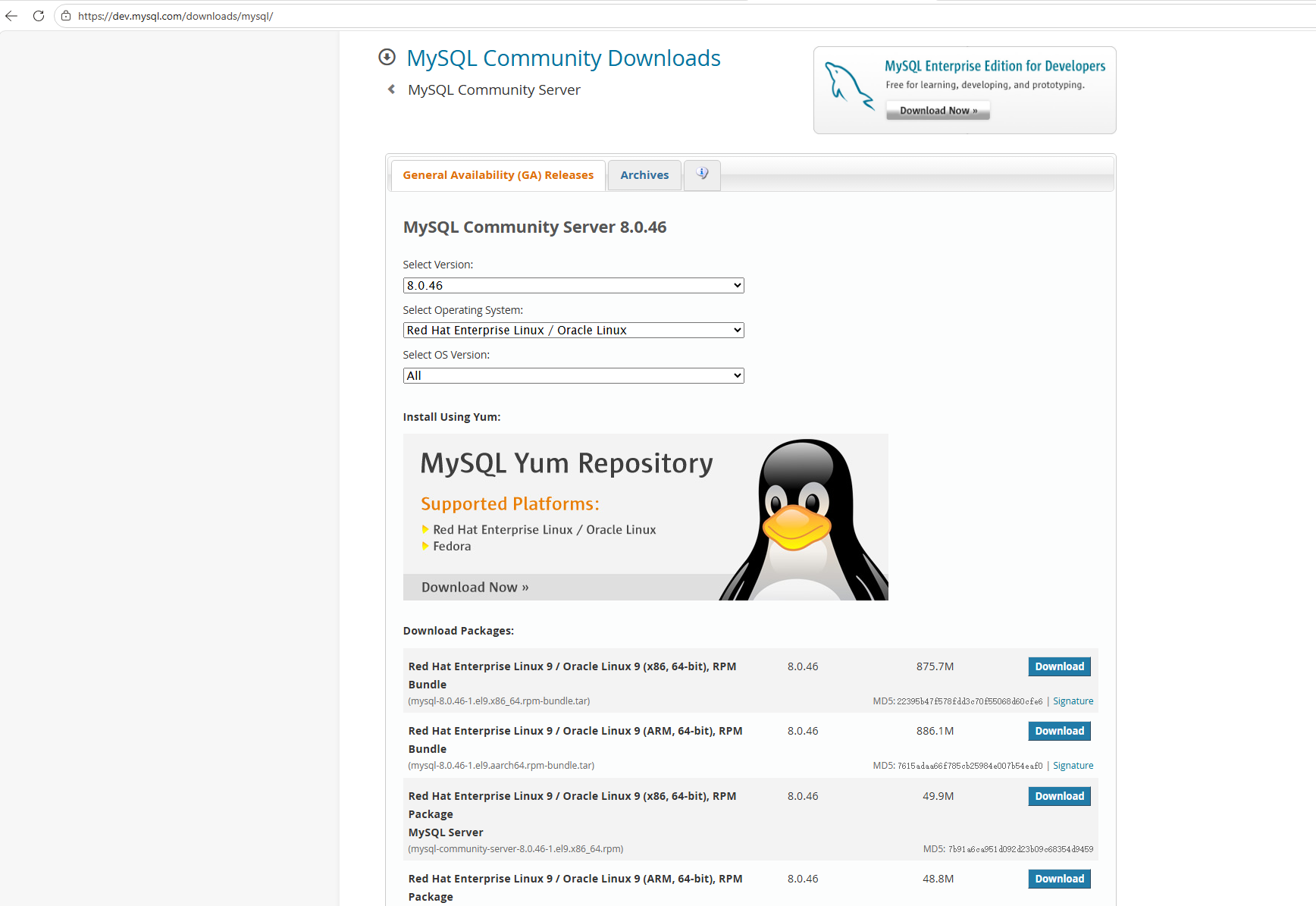Click the Download Packages: label
Image resolution: width=1316 pixels, height=906 pixels.
459,631
